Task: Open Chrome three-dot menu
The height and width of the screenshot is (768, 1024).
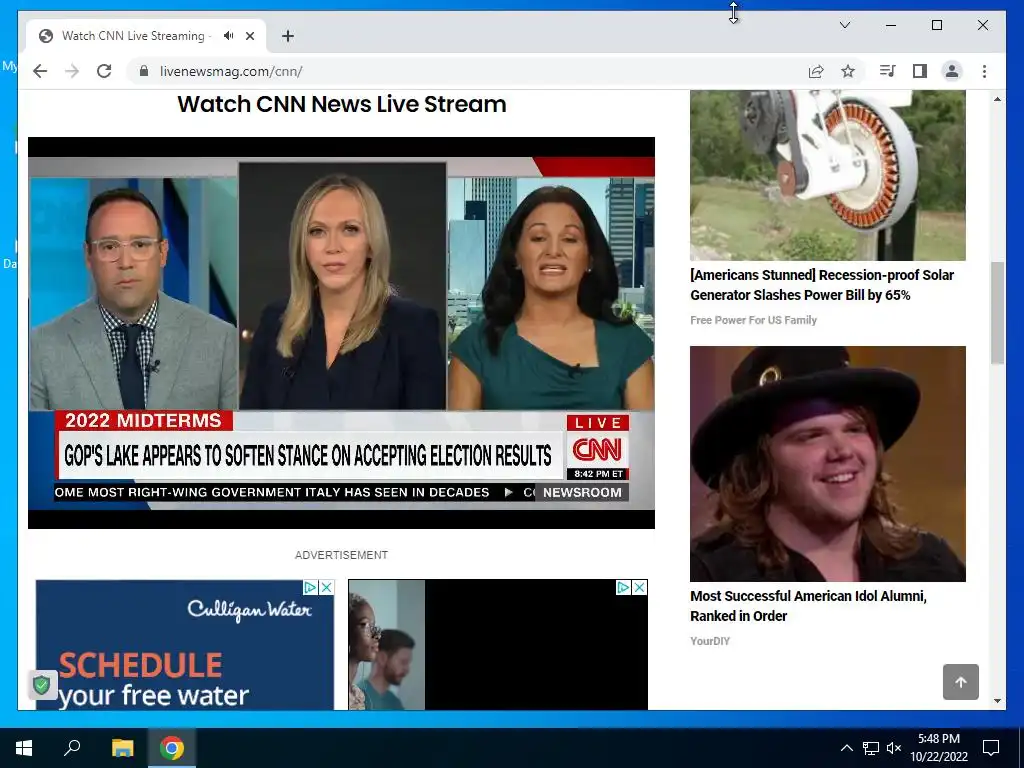Action: (984, 71)
